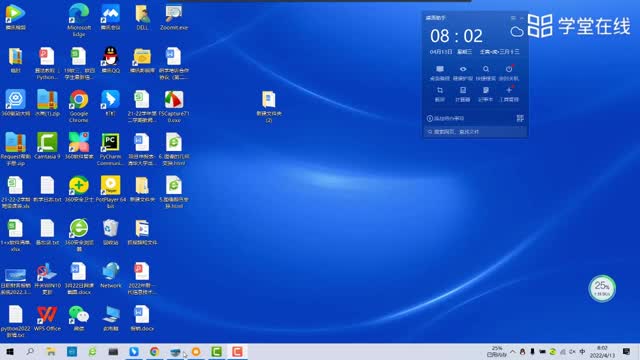This screenshot has width=640, height=360.
Task: Click the taskbar clock and date
Action: coord(602,351)
